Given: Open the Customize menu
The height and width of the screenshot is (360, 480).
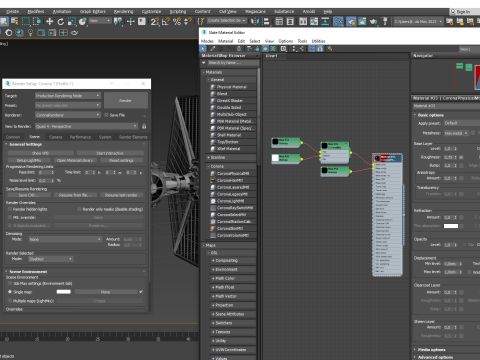Looking at the screenshot, I should (x=151, y=11).
